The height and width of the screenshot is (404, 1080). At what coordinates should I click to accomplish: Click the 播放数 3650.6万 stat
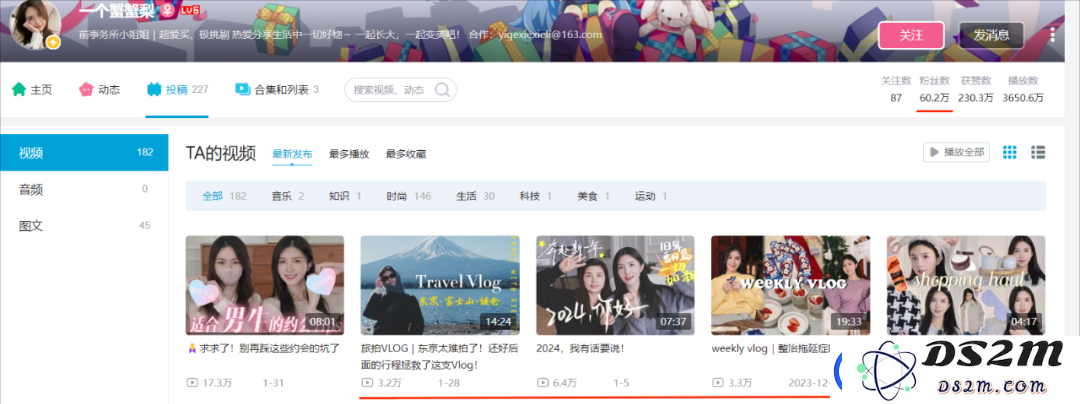click(1023, 89)
